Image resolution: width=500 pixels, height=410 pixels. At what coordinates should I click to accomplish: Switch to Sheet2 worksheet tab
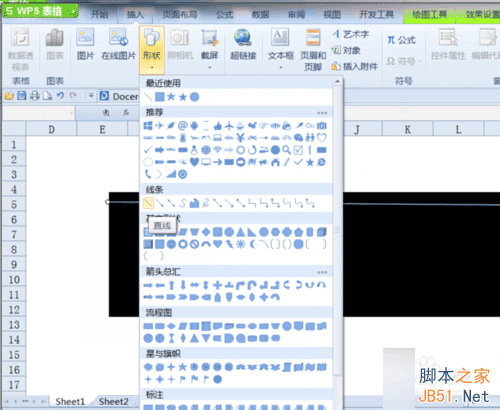(113, 402)
